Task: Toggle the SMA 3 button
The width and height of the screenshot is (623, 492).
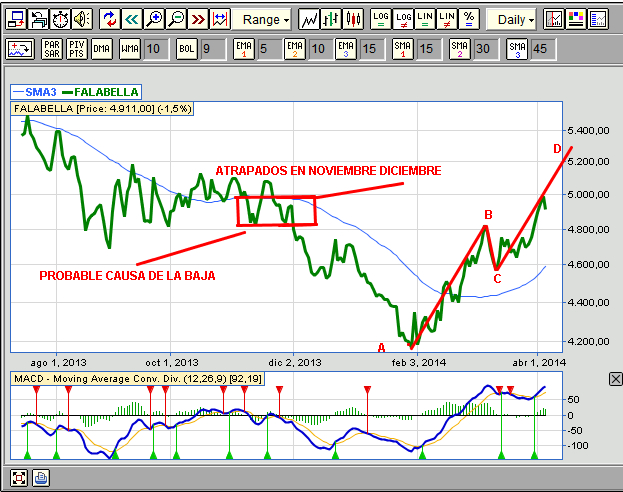Action: pyautogui.click(x=517, y=49)
